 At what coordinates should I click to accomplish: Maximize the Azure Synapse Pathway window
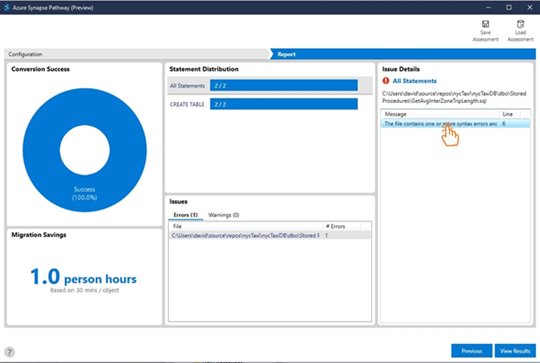point(509,7)
